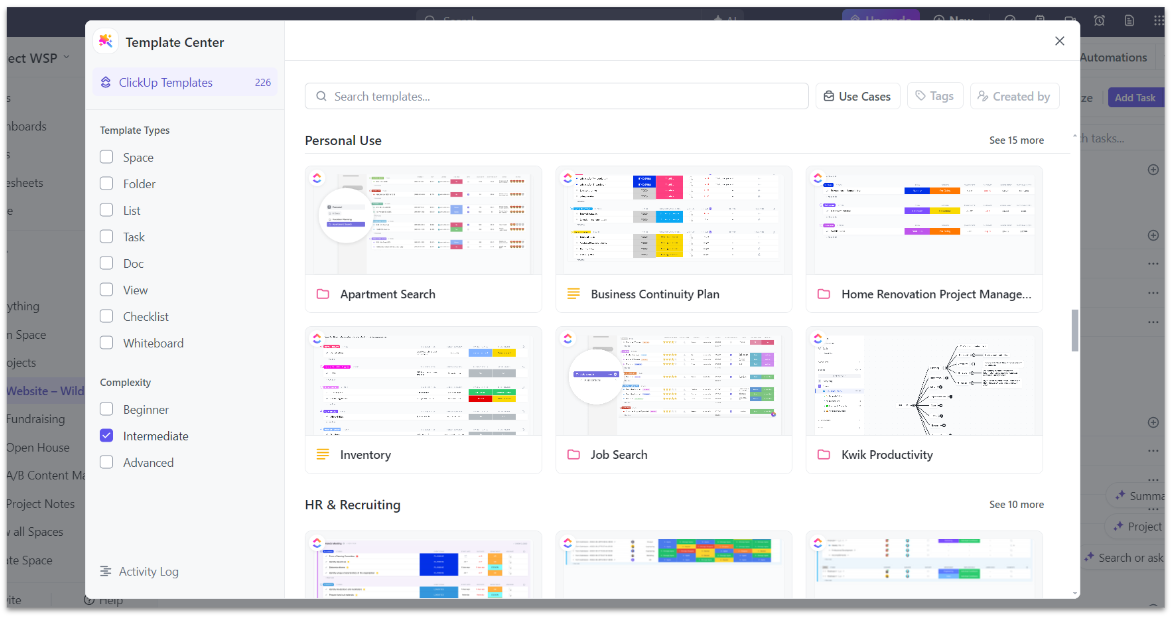Select the ClickUp Templates category

184,83
